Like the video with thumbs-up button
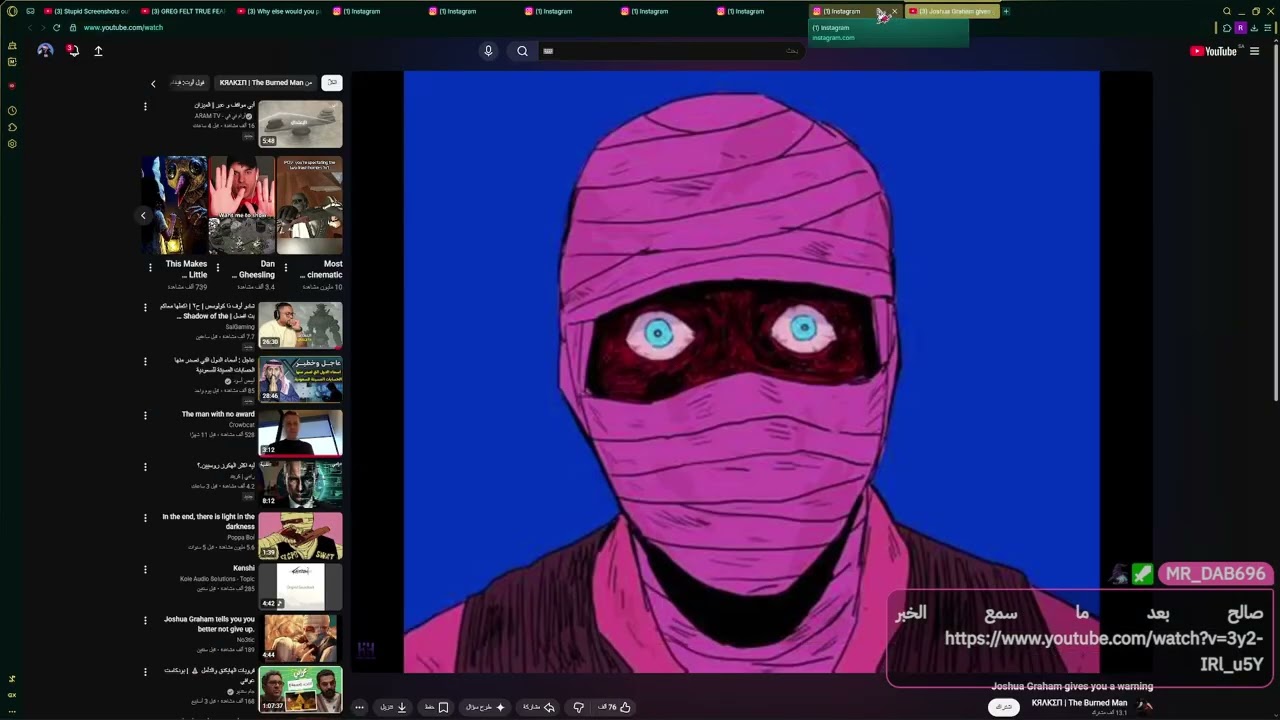 coord(616,707)
